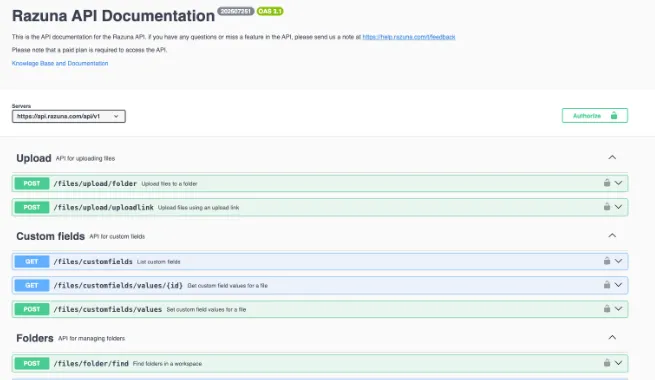Collapse the Custom fields section

tap(612, 236)
